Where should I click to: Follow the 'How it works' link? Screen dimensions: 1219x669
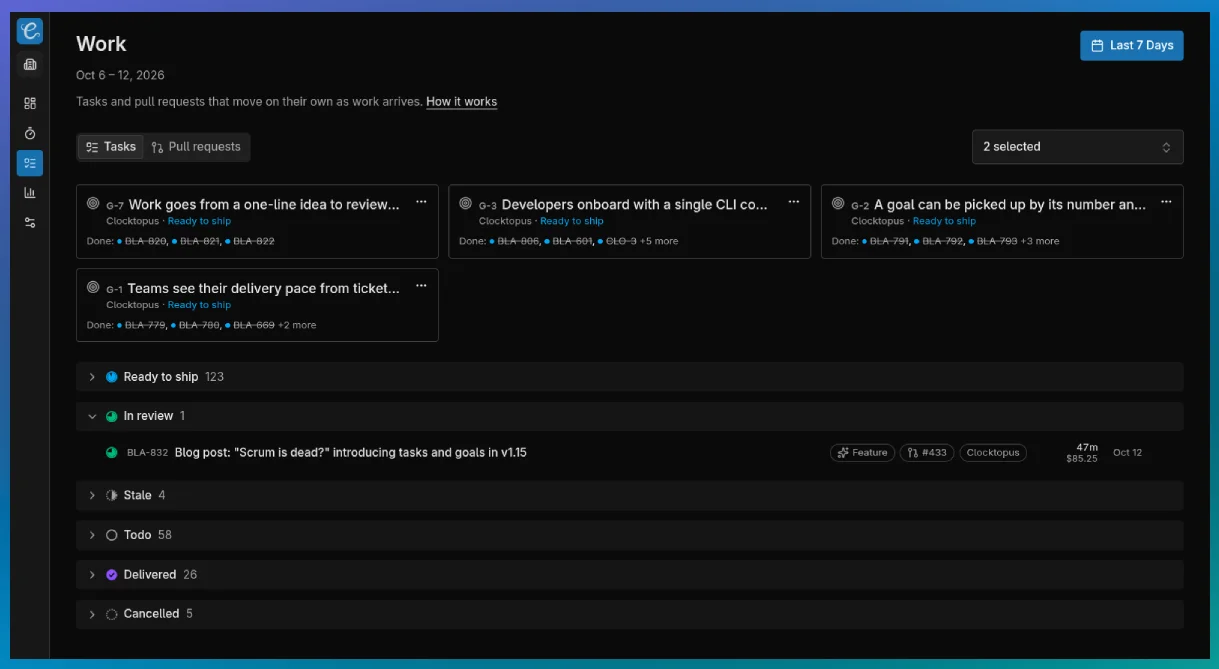[x=461, y=102]
